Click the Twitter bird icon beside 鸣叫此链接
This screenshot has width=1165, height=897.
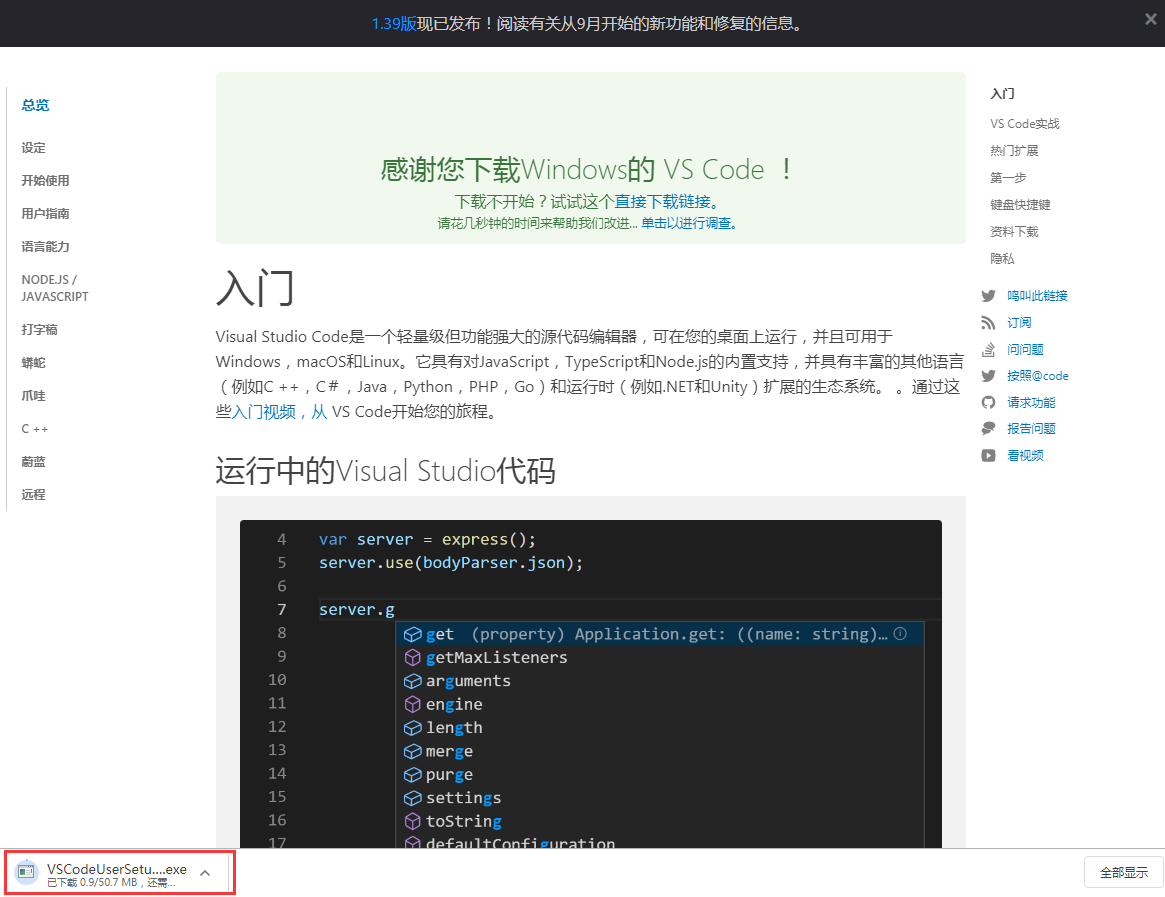[989, 295]
